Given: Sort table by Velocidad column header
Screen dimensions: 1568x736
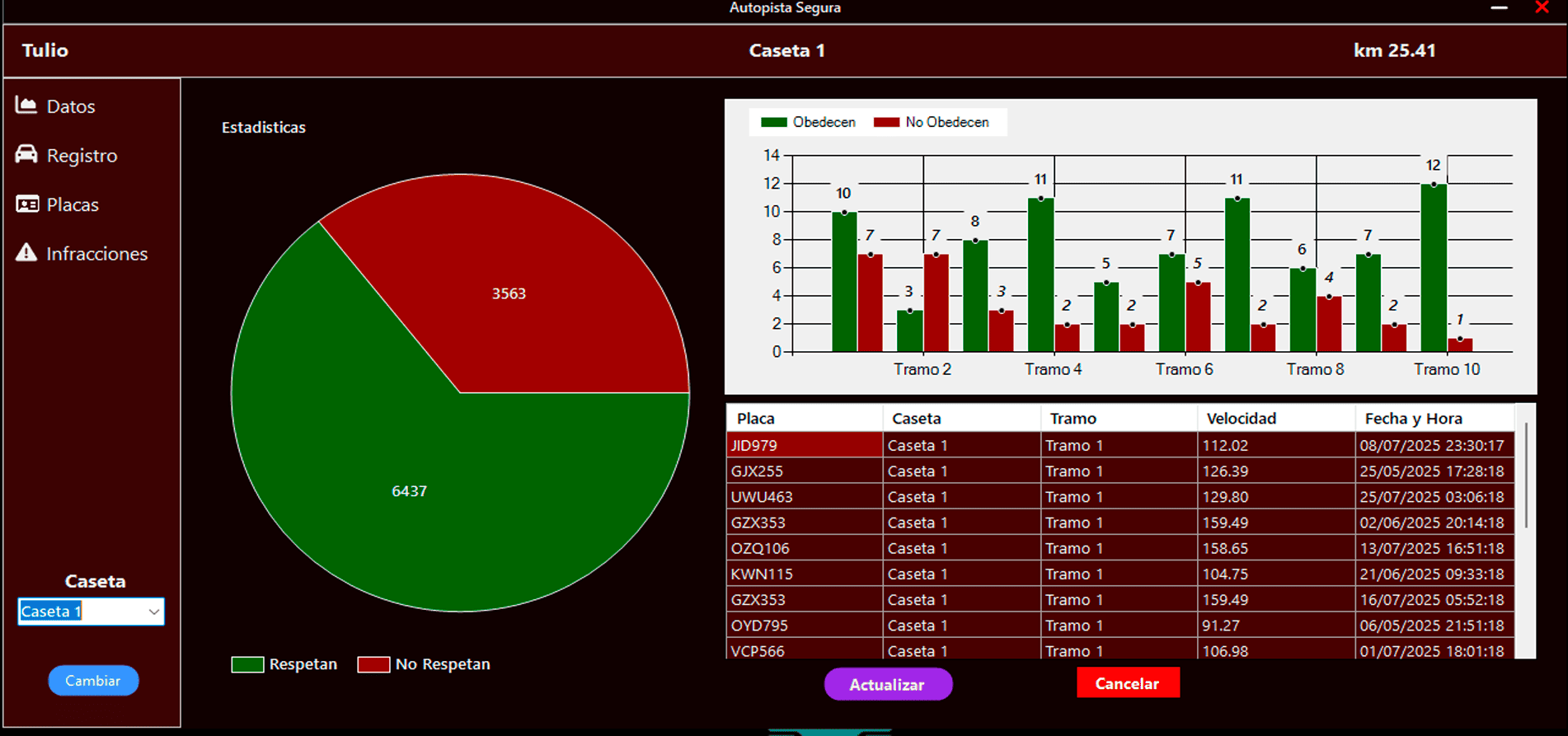Looking at the screenshot, I should (1241, 419).
